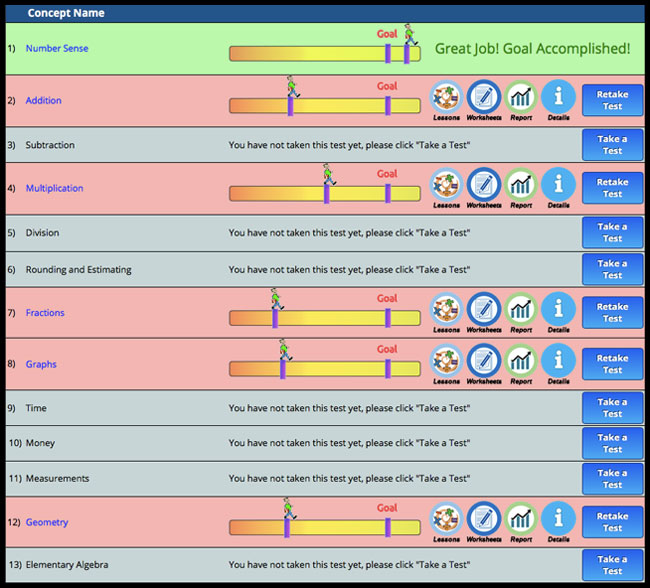Open the Number Sense concept link
This screenshot has height=588, width=650.
(x=57, y=49)
